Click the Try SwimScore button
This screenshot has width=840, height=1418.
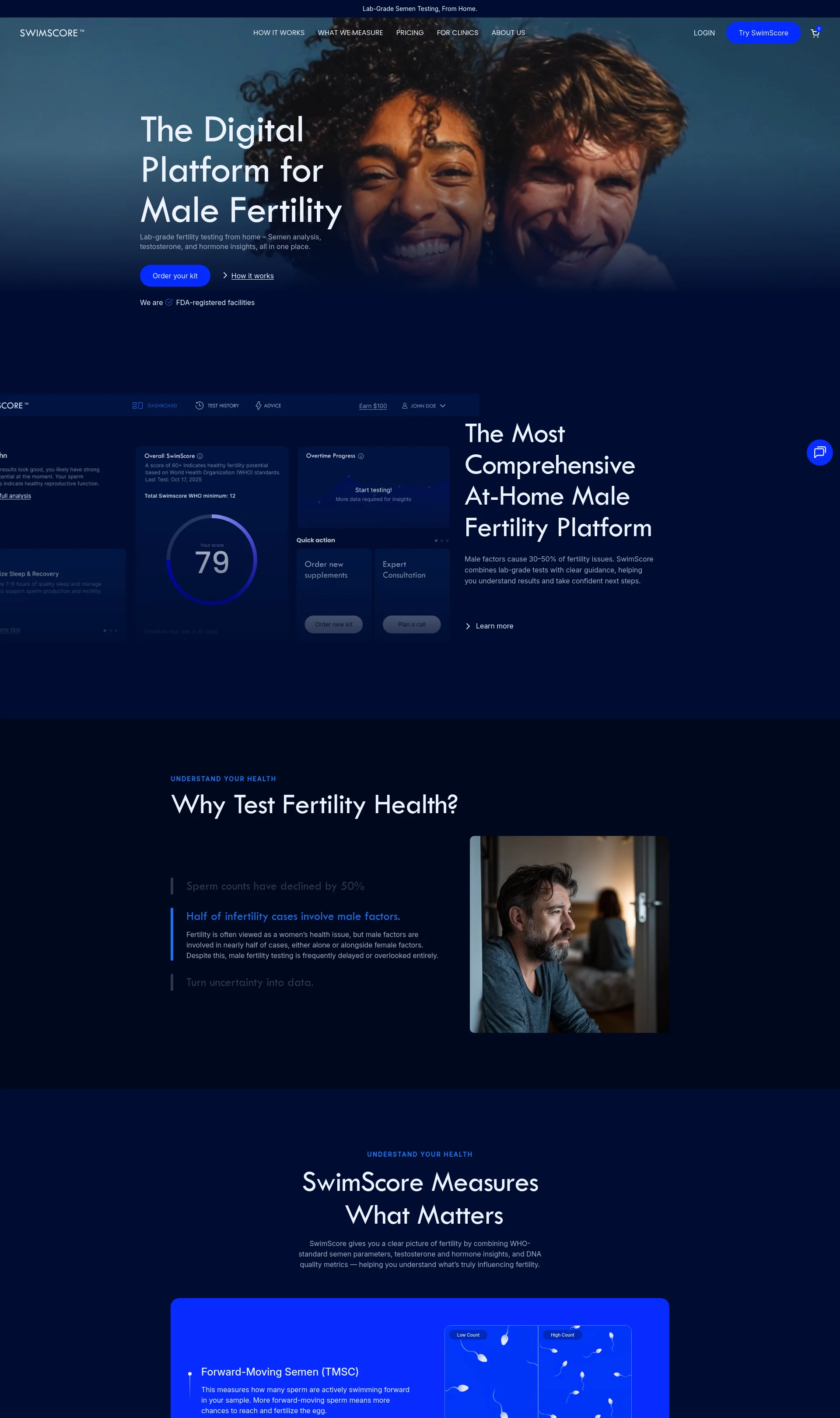pos(763,33)
